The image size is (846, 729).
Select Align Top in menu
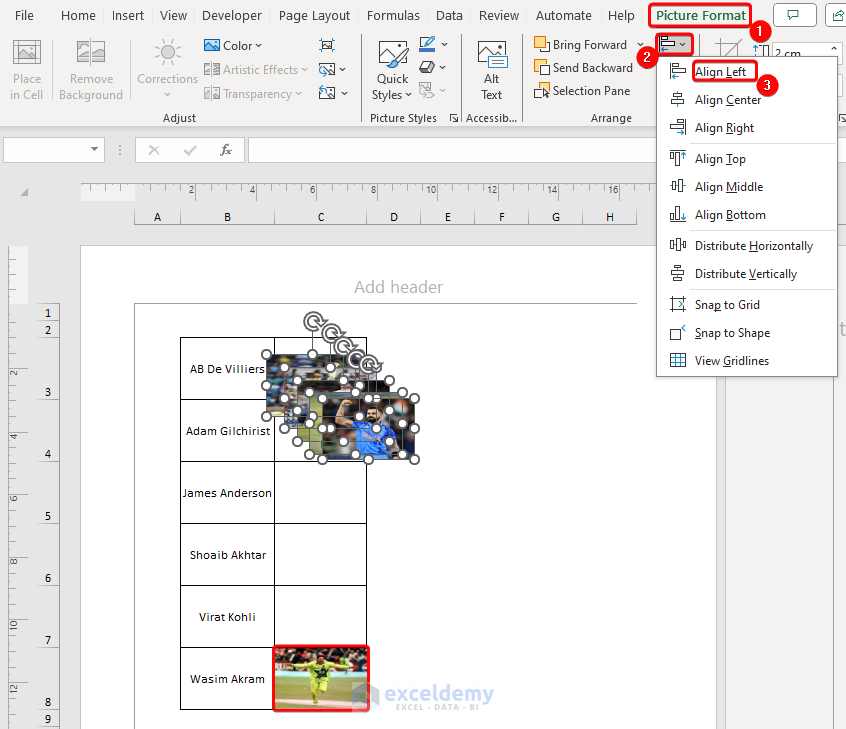(720, 159)
